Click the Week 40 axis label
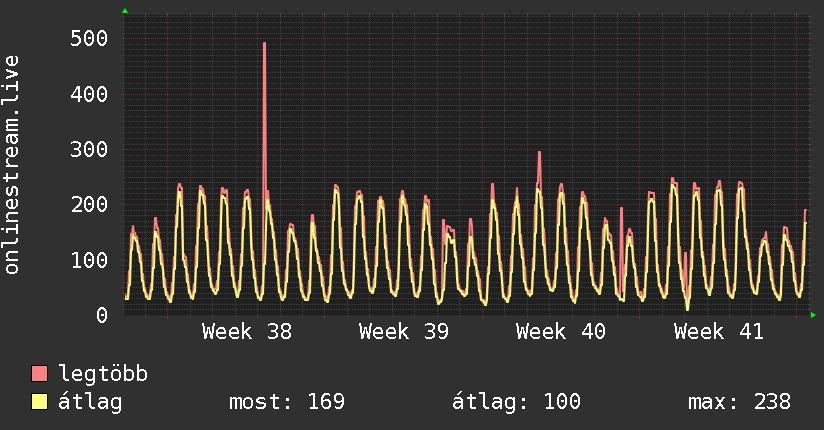This screenshot has height=430, width=824. click(561, 332)
